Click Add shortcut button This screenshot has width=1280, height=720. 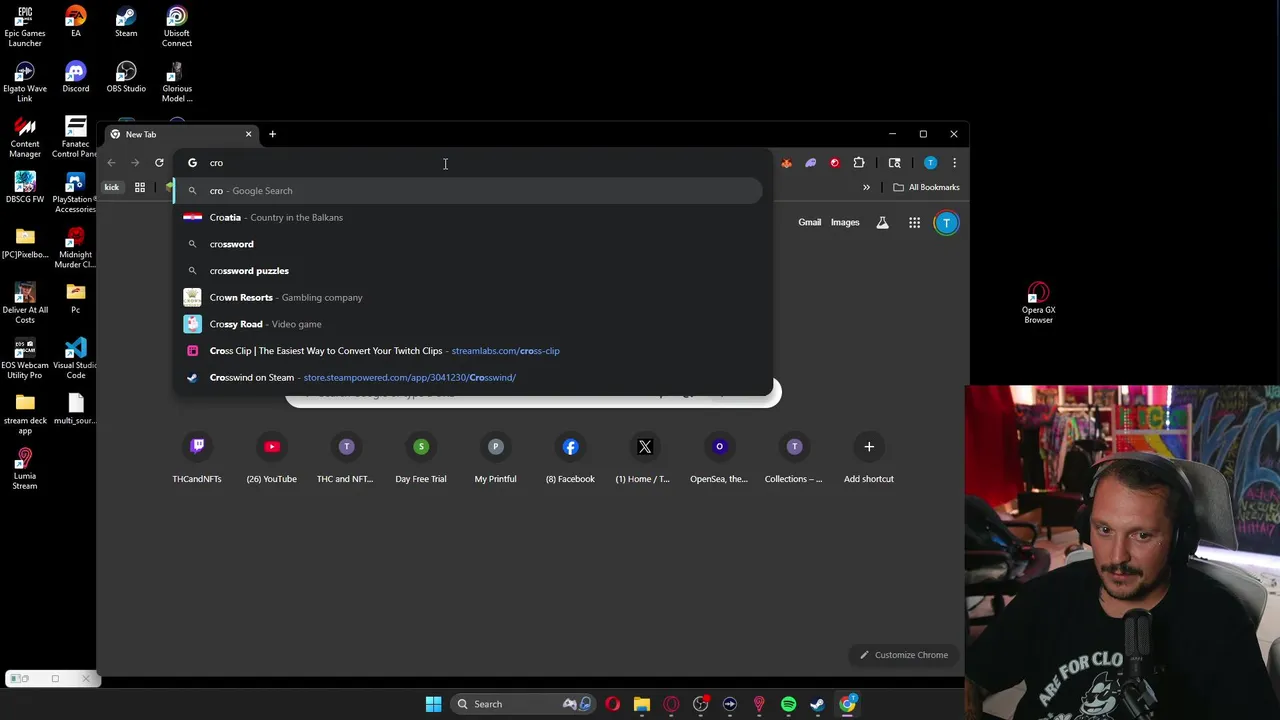(x=869, y=459)
